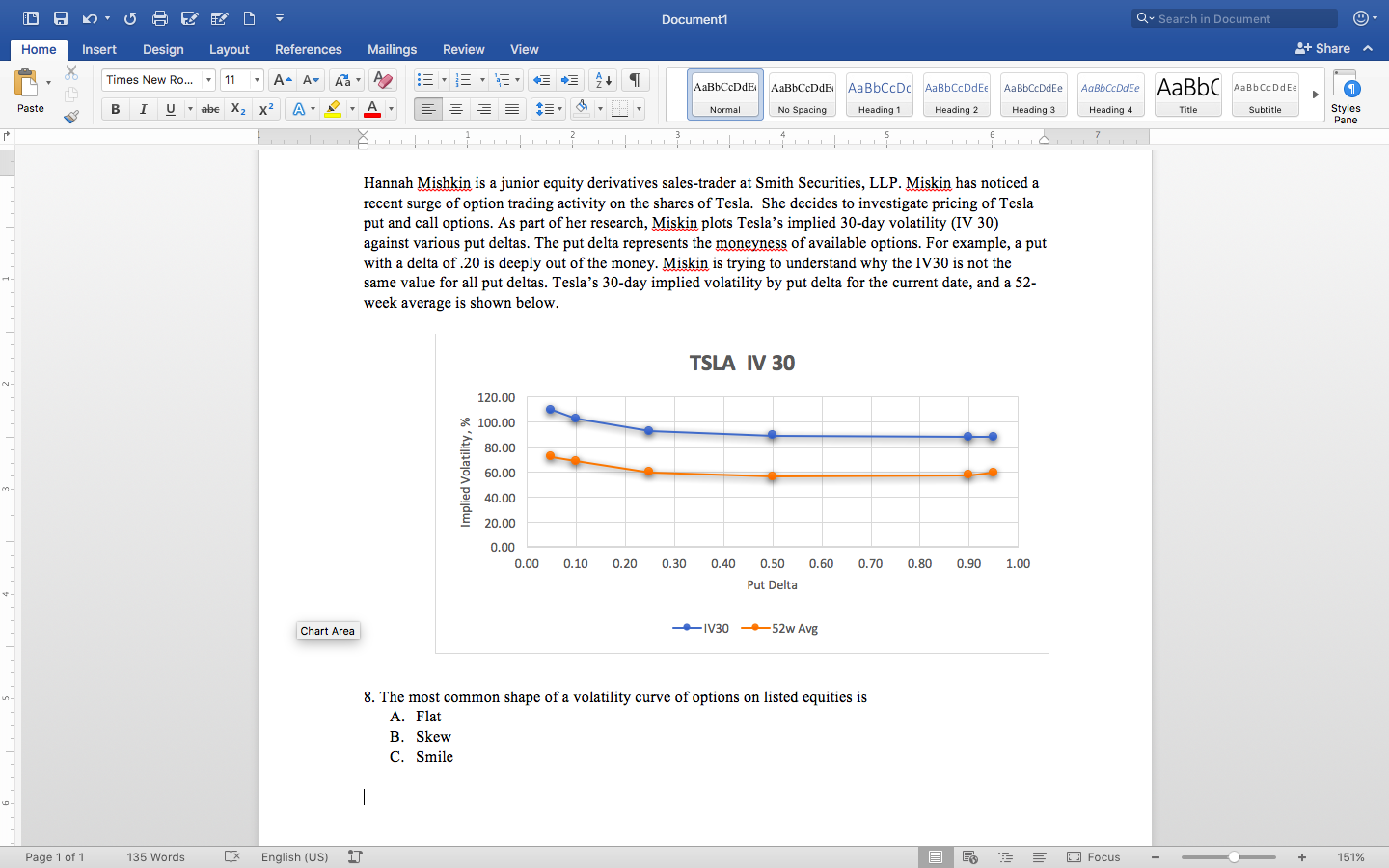Image resolution: width=1389 pixels, height=868 pixels.
Task: Click the Search in Document field
Action: pos(1235,18)
